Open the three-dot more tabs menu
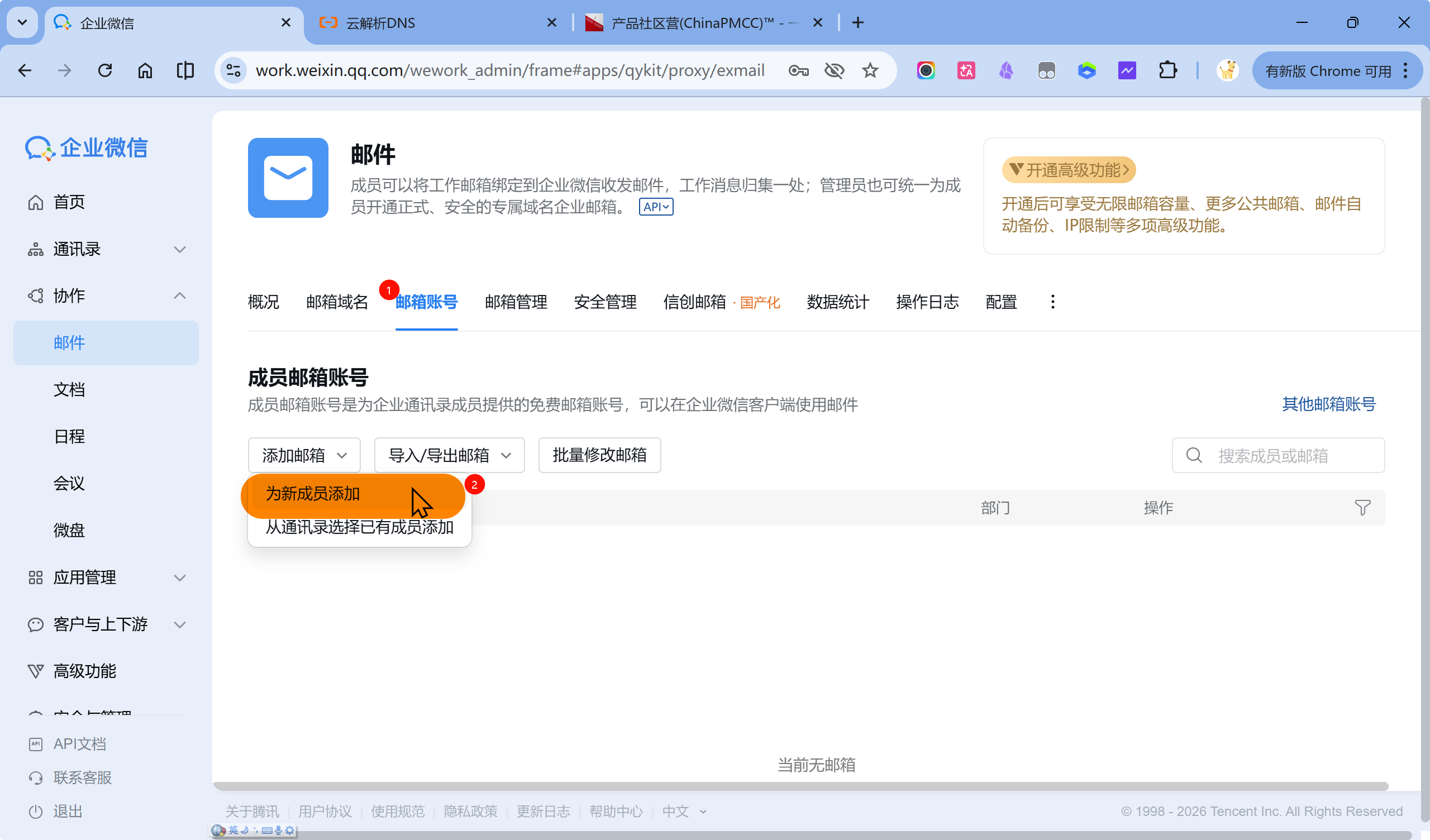 coord(1052,302)
